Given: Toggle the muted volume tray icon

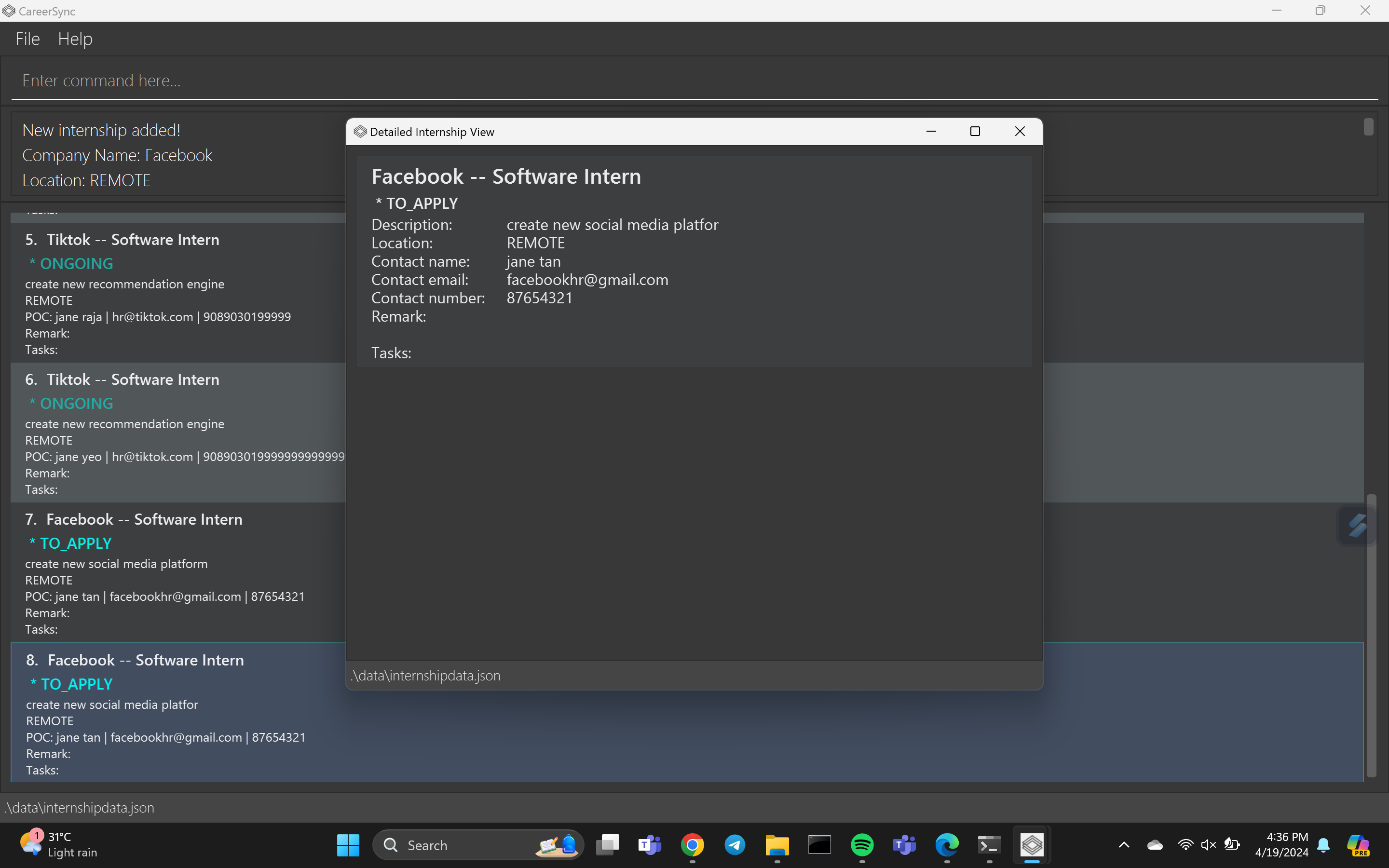Looking at the screenshot, I should click(x=1208, y=845).
